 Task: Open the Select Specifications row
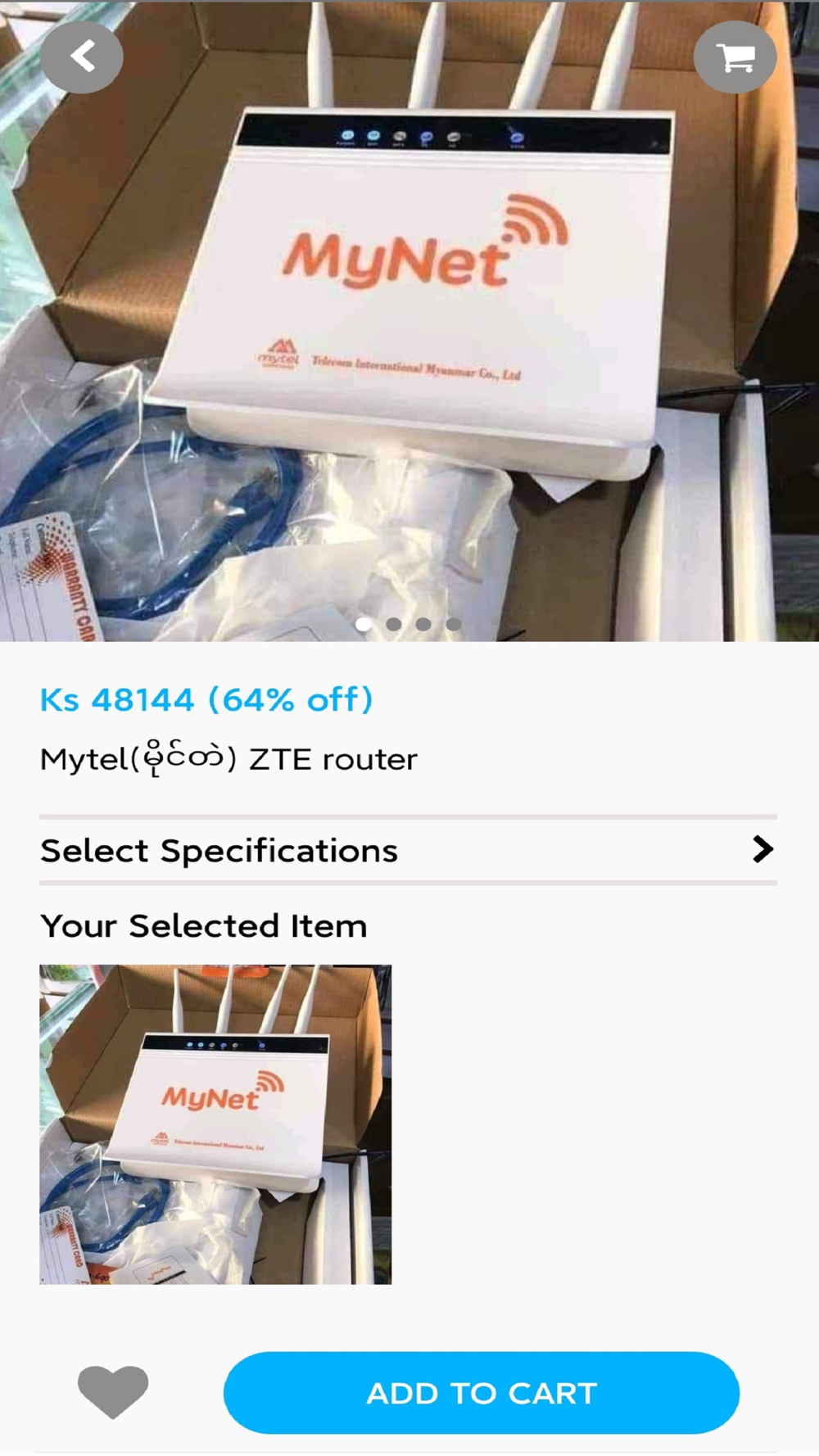click(x=408, y=850)
